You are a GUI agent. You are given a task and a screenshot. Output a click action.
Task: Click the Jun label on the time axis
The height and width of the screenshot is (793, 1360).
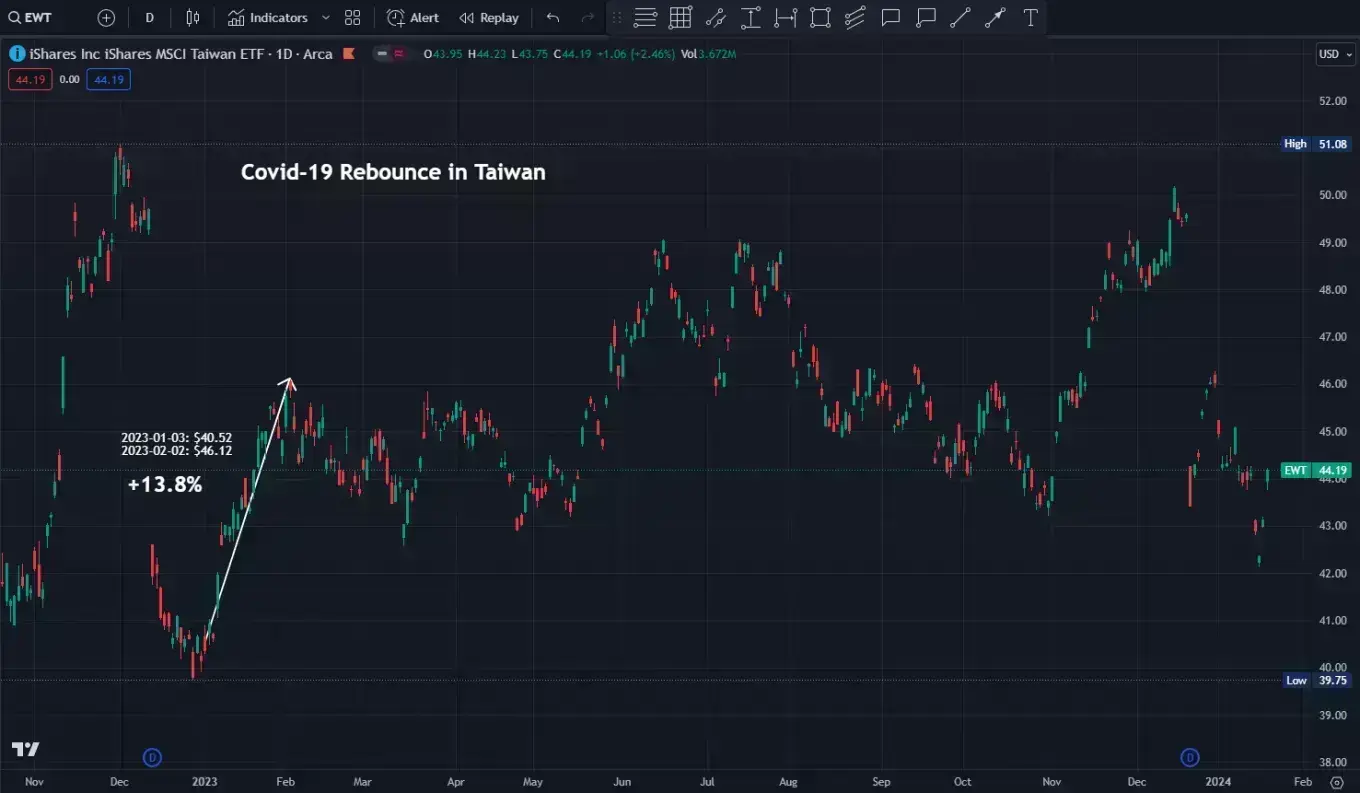[622, 782]
